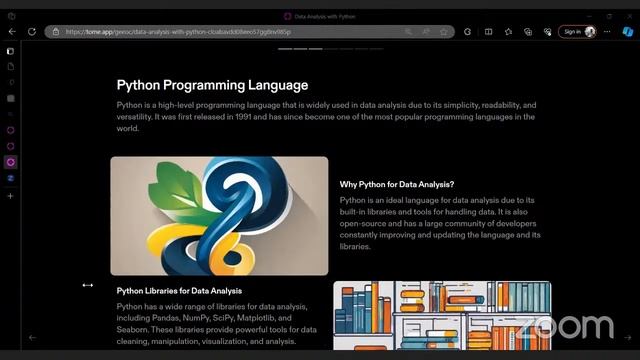Viewport: 640px width, 360px height.
Task: Switch to the blue globe favicon tab
Action: 11,178
